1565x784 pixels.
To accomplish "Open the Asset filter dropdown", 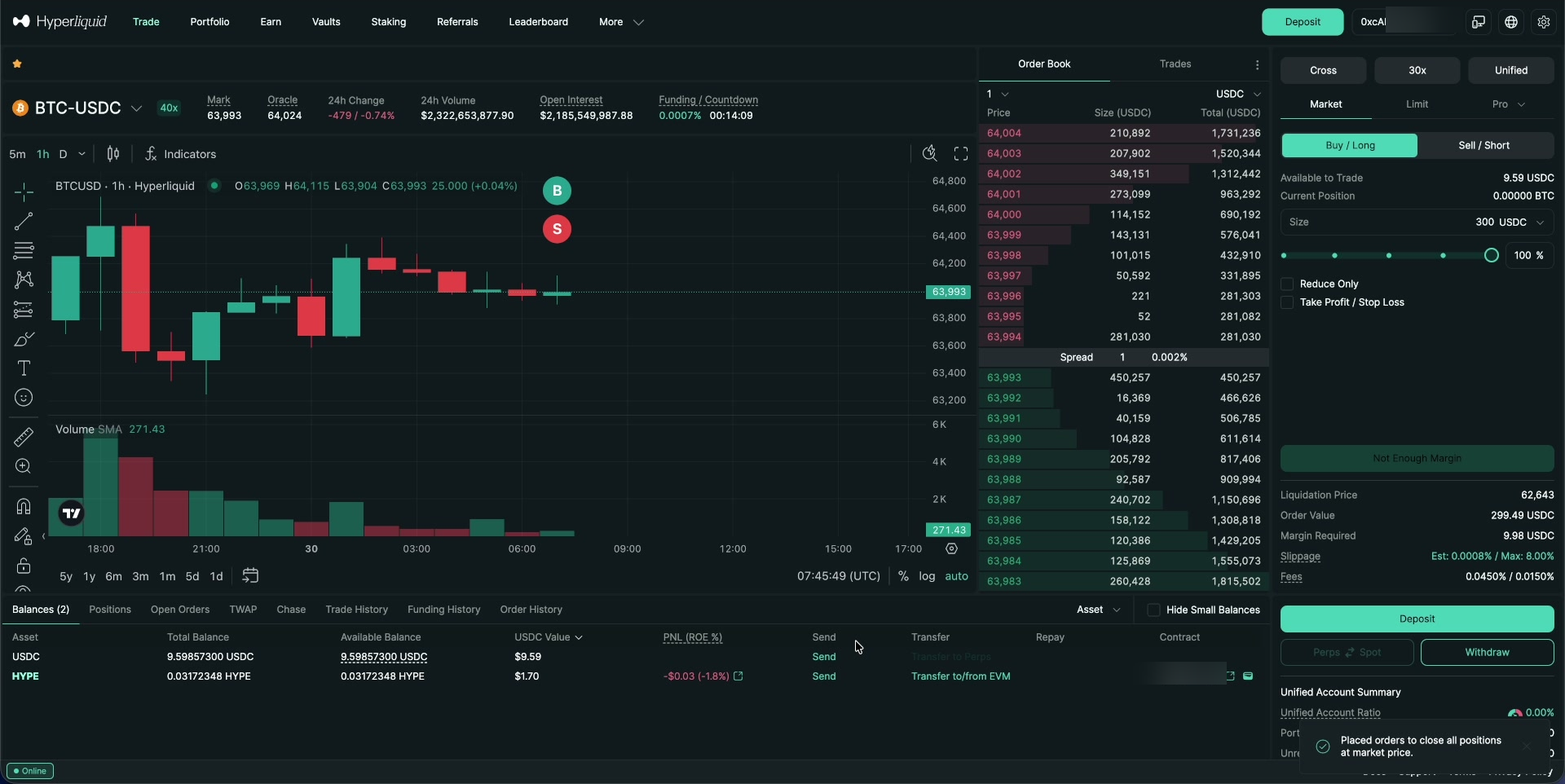I will tap(1098, 610).
